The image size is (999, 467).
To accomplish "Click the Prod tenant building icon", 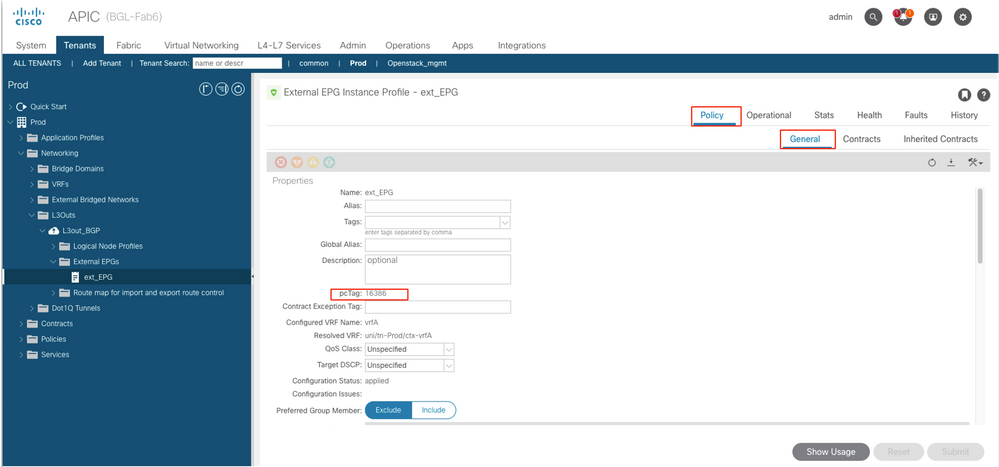I will tap(22, 122).
